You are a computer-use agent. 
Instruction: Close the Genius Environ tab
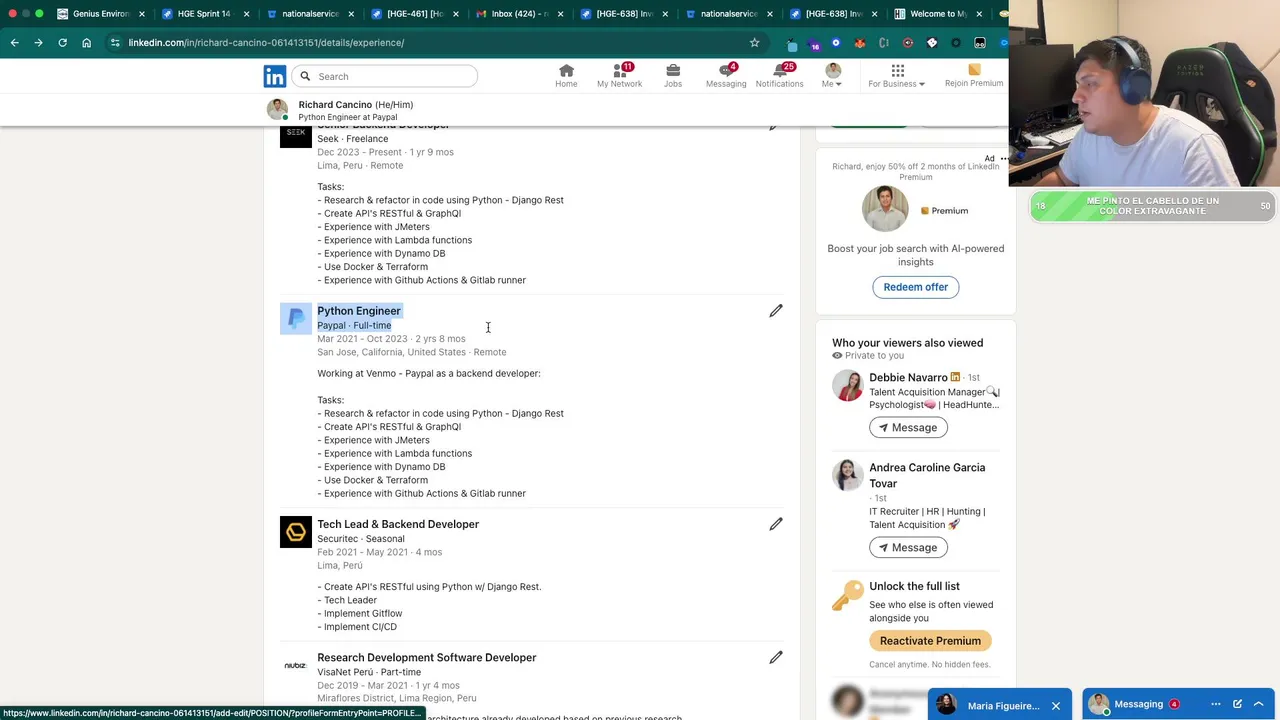pos(141,14)
